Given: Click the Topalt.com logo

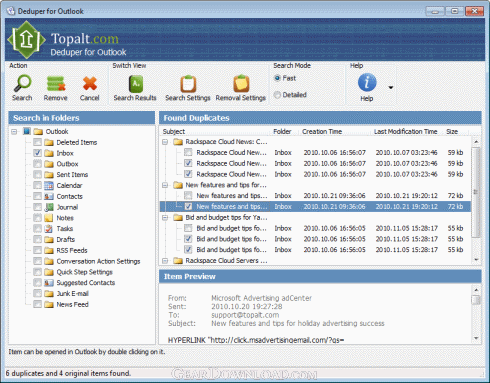Looking at the screenshot, I should 26,40.
